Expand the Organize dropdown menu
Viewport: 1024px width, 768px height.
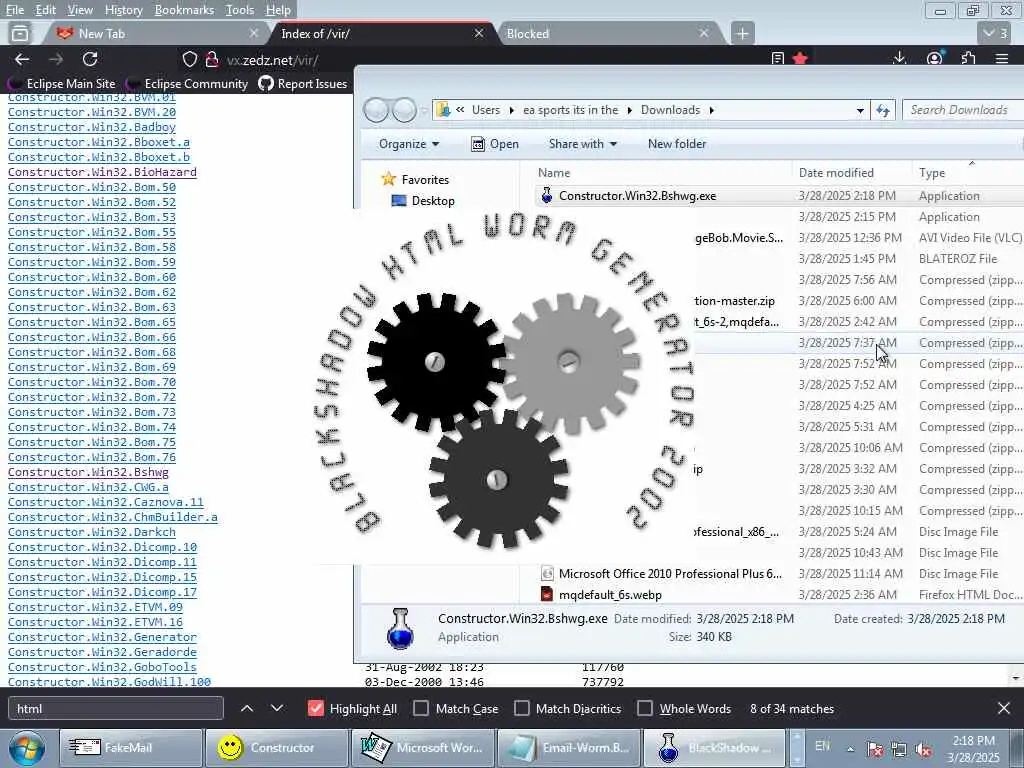[409, 144]
